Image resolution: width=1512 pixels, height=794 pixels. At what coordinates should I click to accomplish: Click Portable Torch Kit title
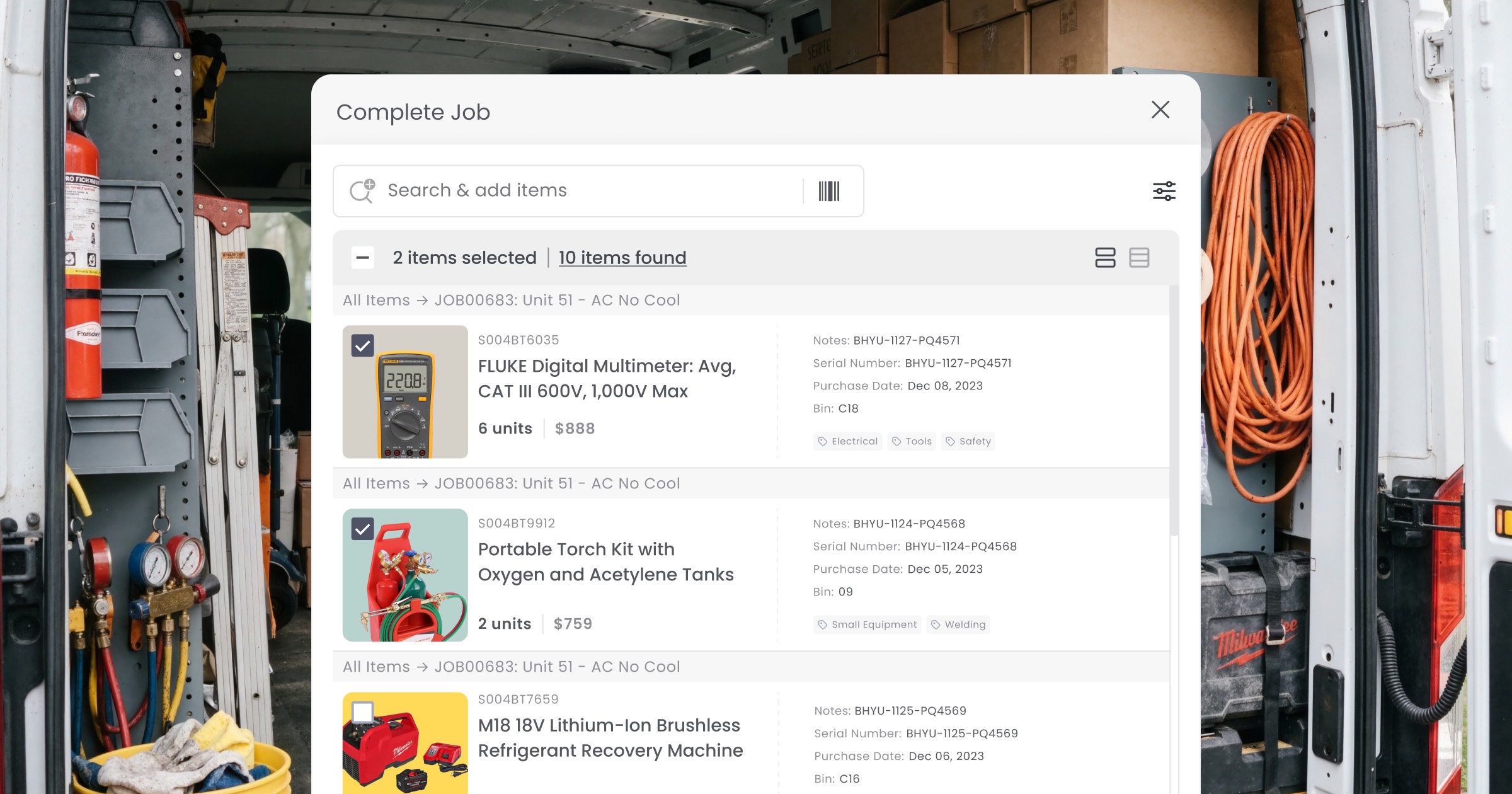coord(606,562)
